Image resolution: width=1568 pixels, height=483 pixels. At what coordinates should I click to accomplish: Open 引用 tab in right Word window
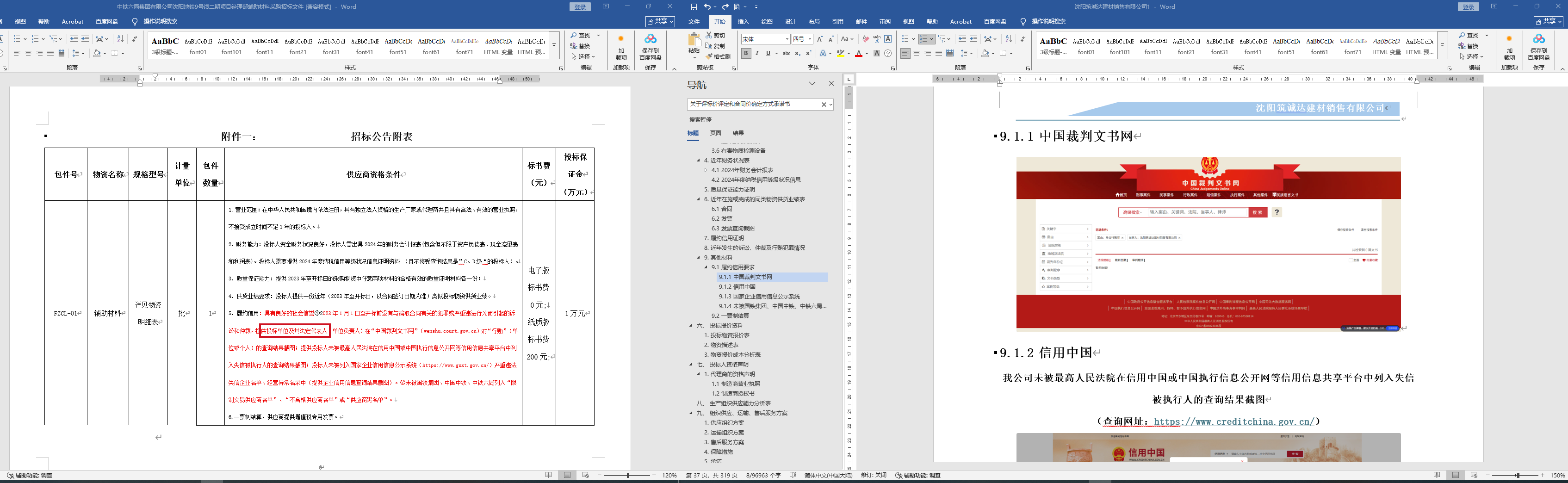click(x=837, y=22)
